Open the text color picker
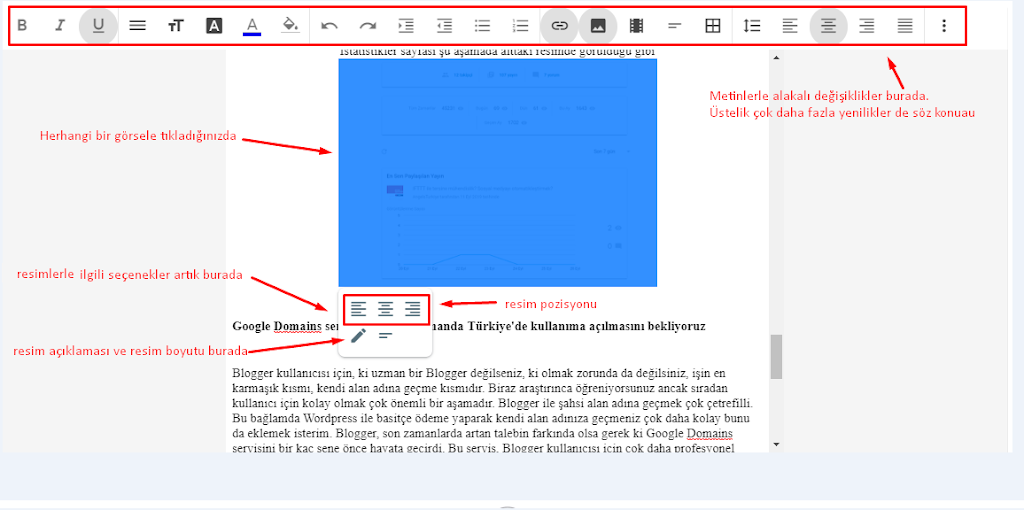1024x510 pixels. click(252, 26)
